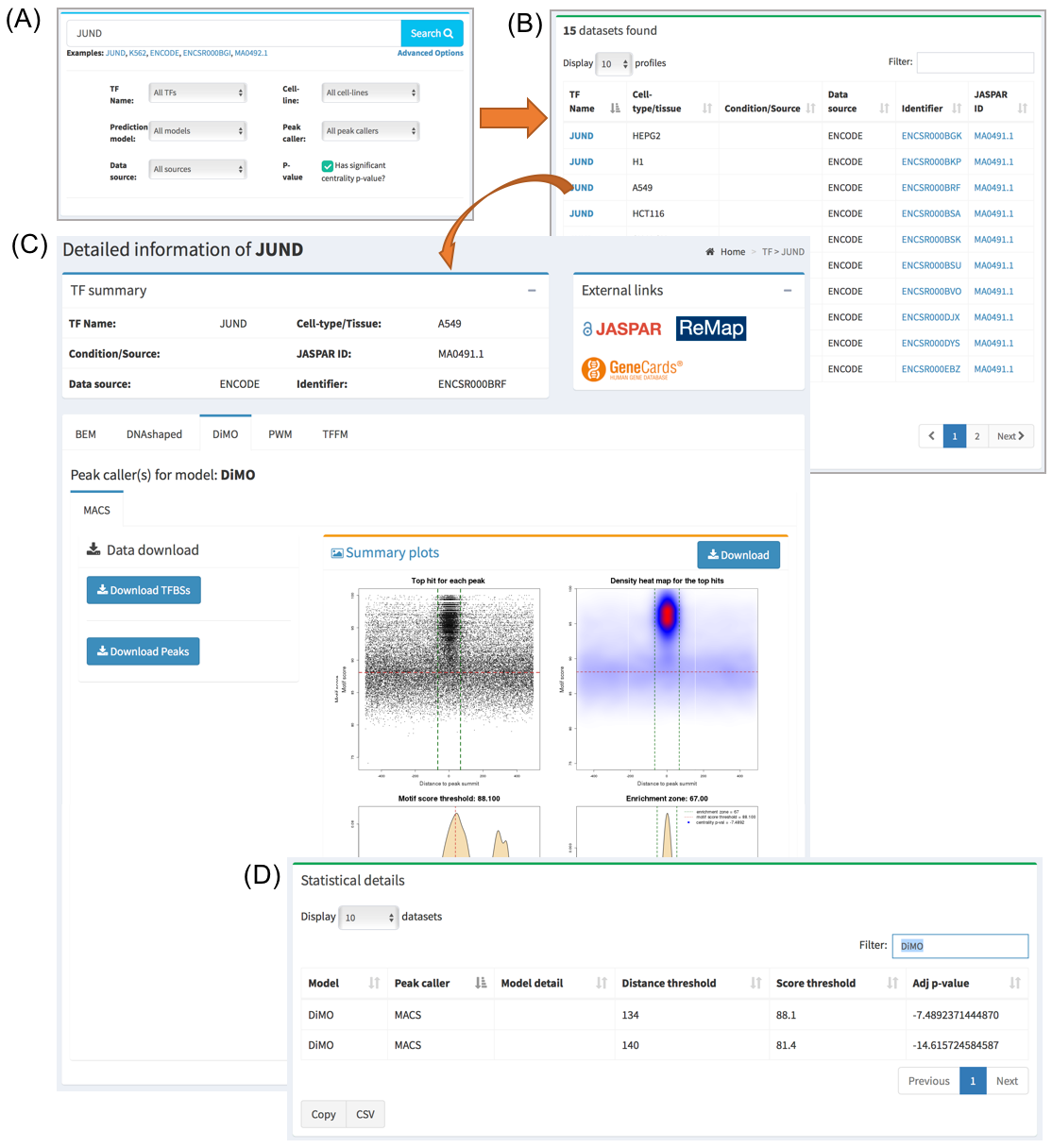
Task: Click the Search button
Action: [432, 33]
